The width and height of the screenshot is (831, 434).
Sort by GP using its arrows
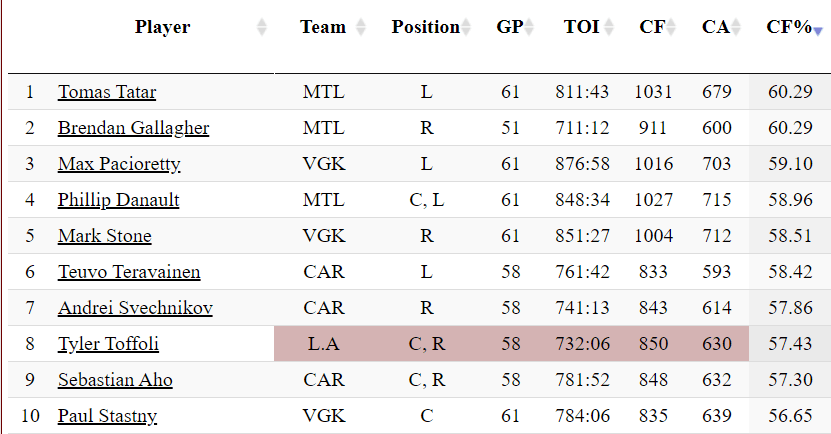530,28
